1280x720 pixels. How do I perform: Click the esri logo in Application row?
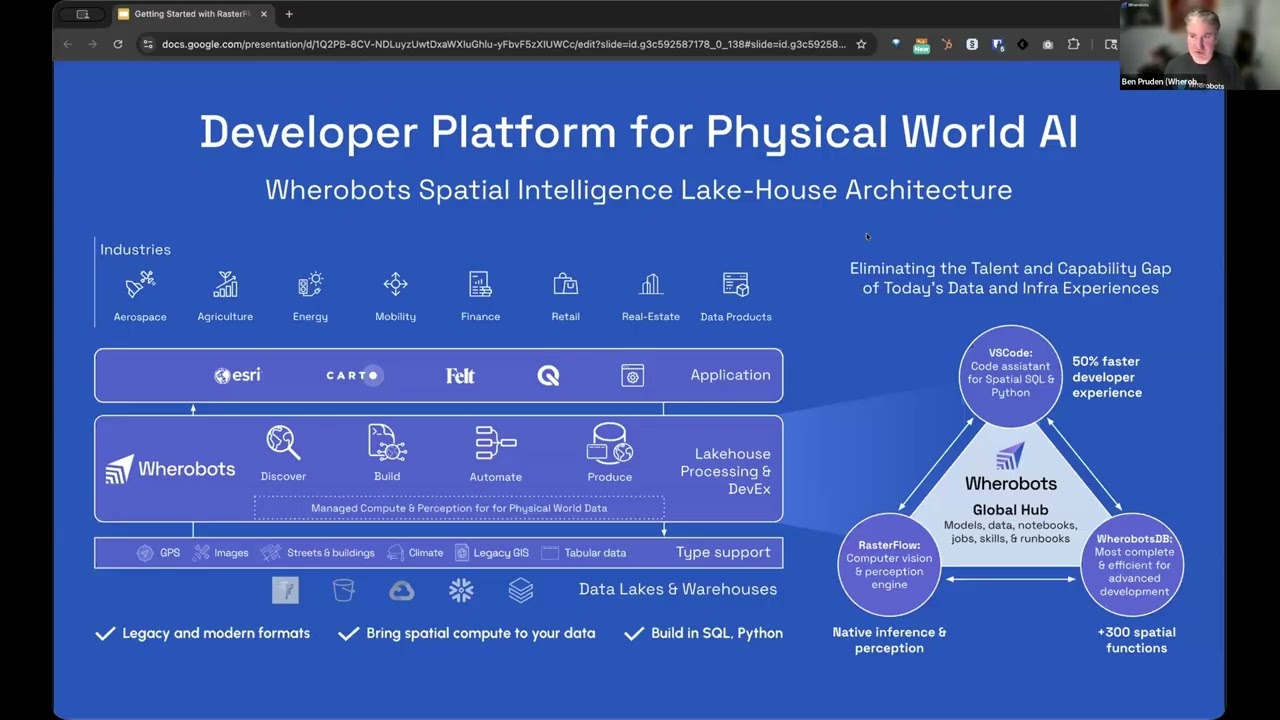(x=237, y=375)
